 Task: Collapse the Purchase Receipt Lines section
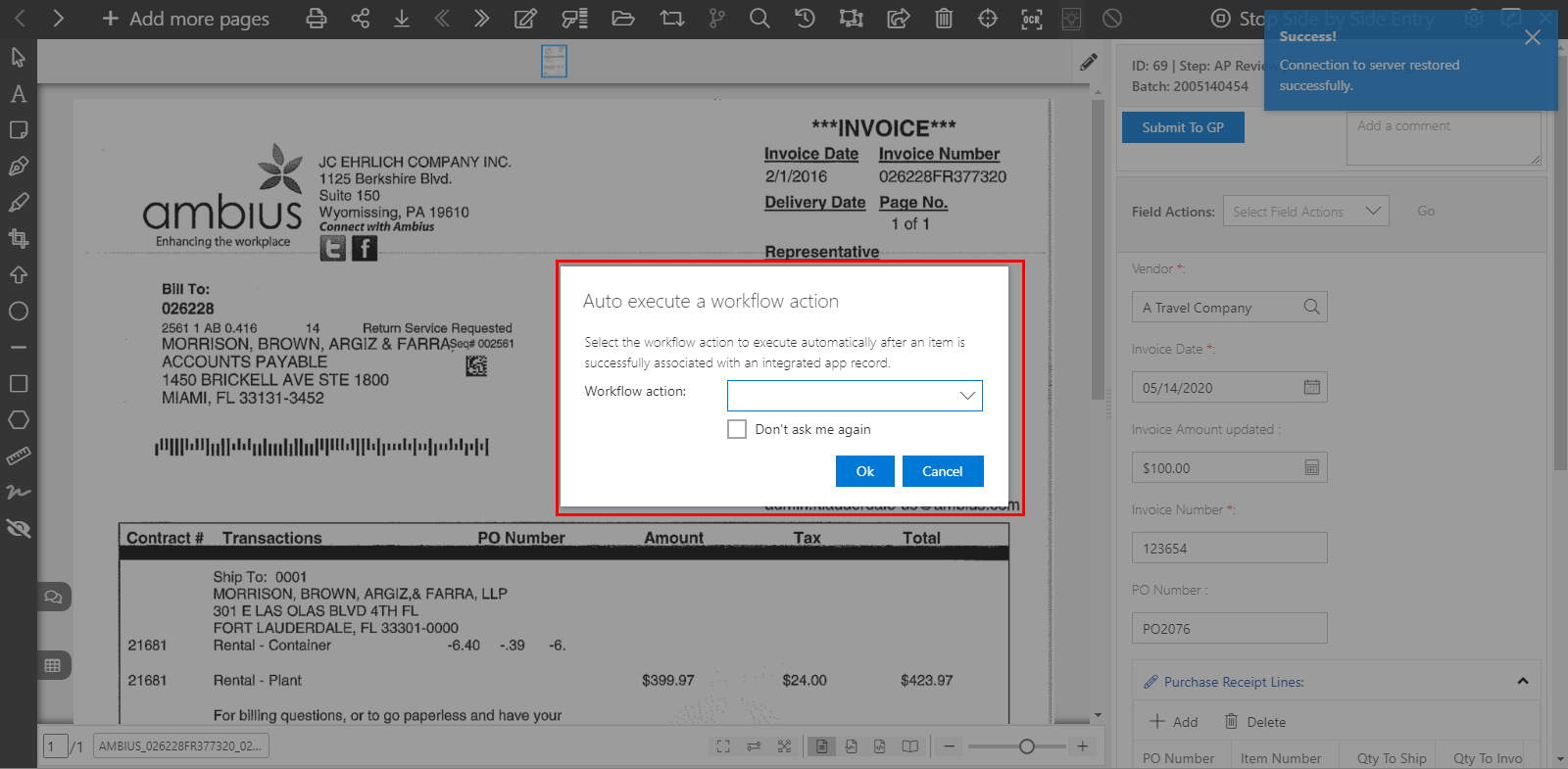click(x=1522, y=682)
